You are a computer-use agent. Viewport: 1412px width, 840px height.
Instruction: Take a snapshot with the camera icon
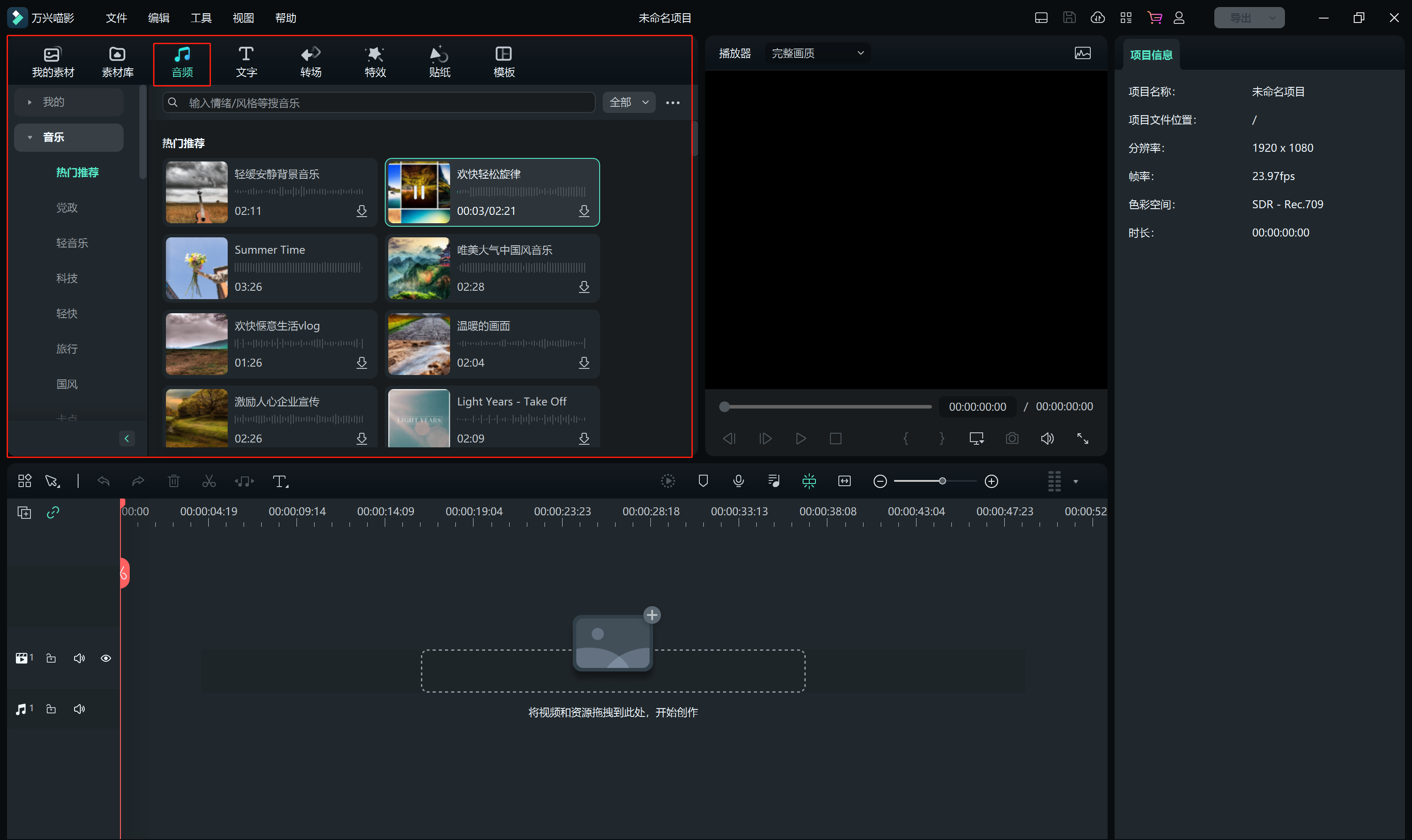(1012, 439)
